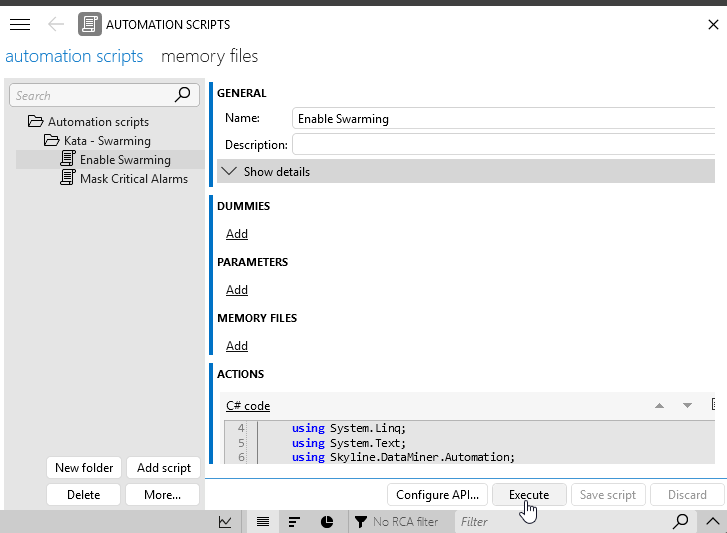Edit the Name field containing Enable Swarming
The image size is (727, 533).
(504, 119)
